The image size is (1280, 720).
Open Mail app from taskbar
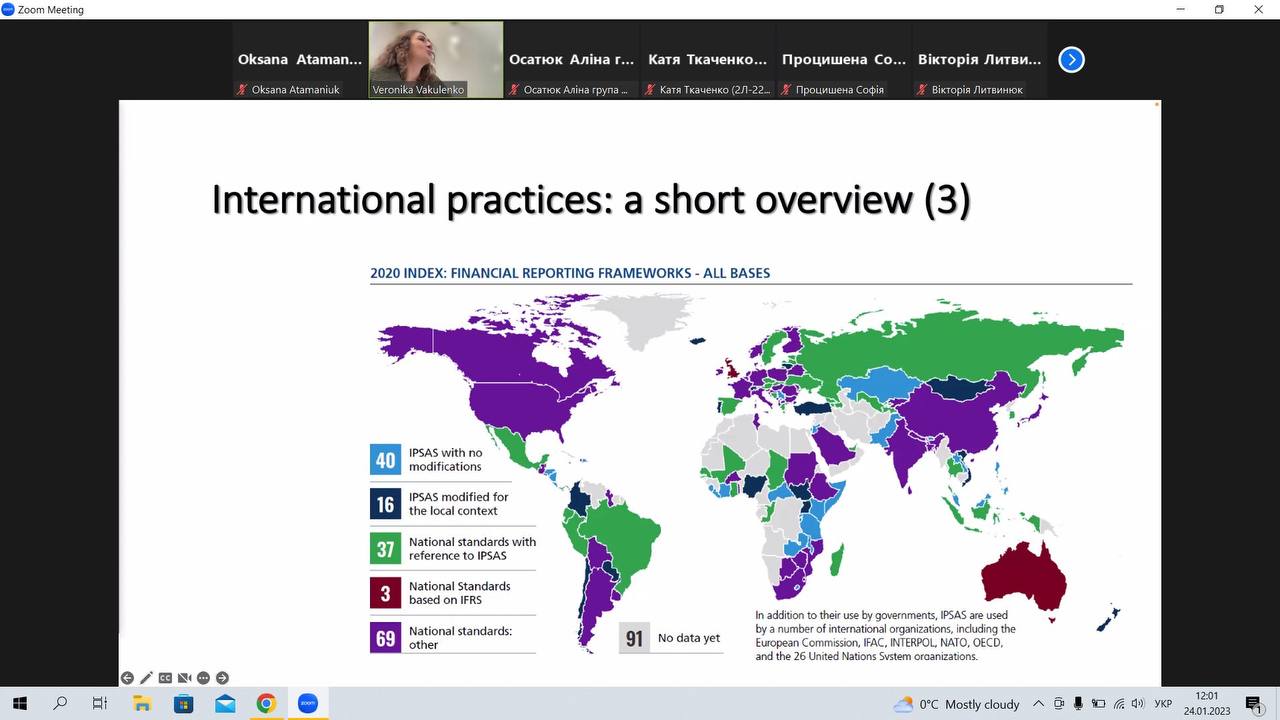225,704
